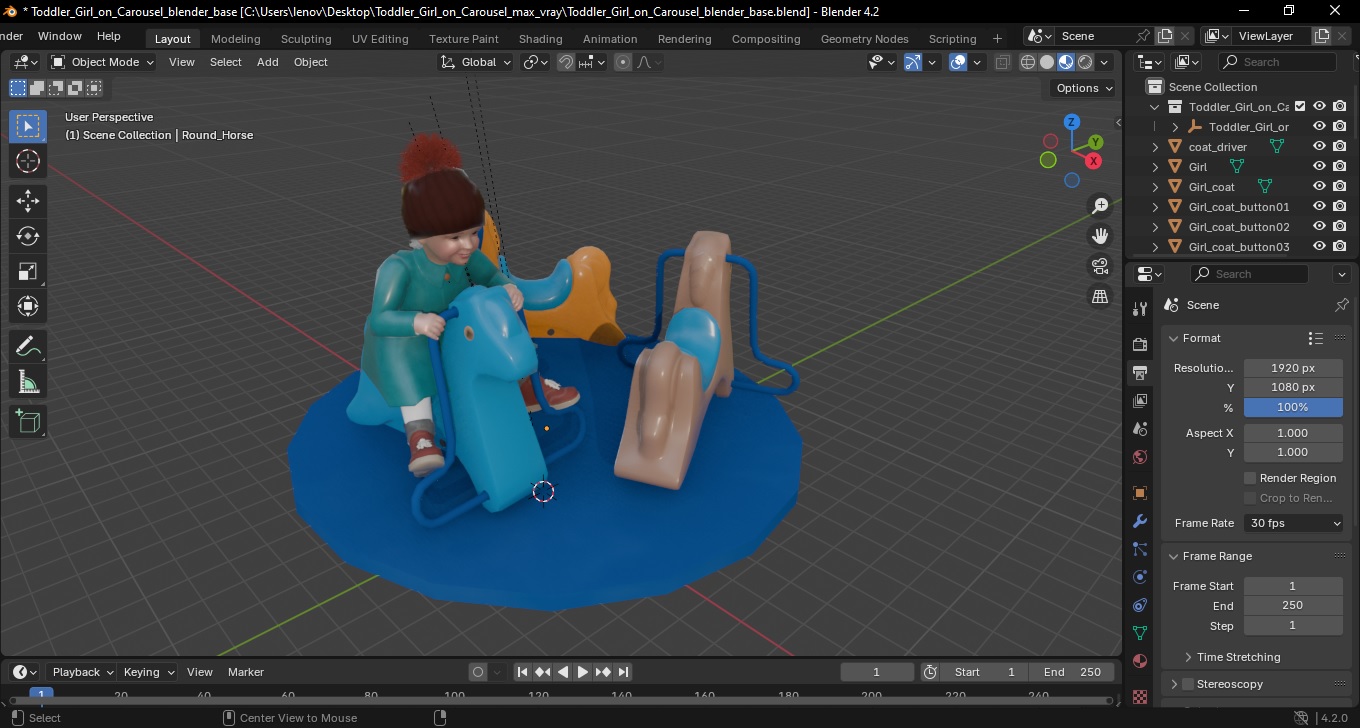The image size is (1360, 728).
Task: Open the Render properties tab
Action: click(1139, 344)
